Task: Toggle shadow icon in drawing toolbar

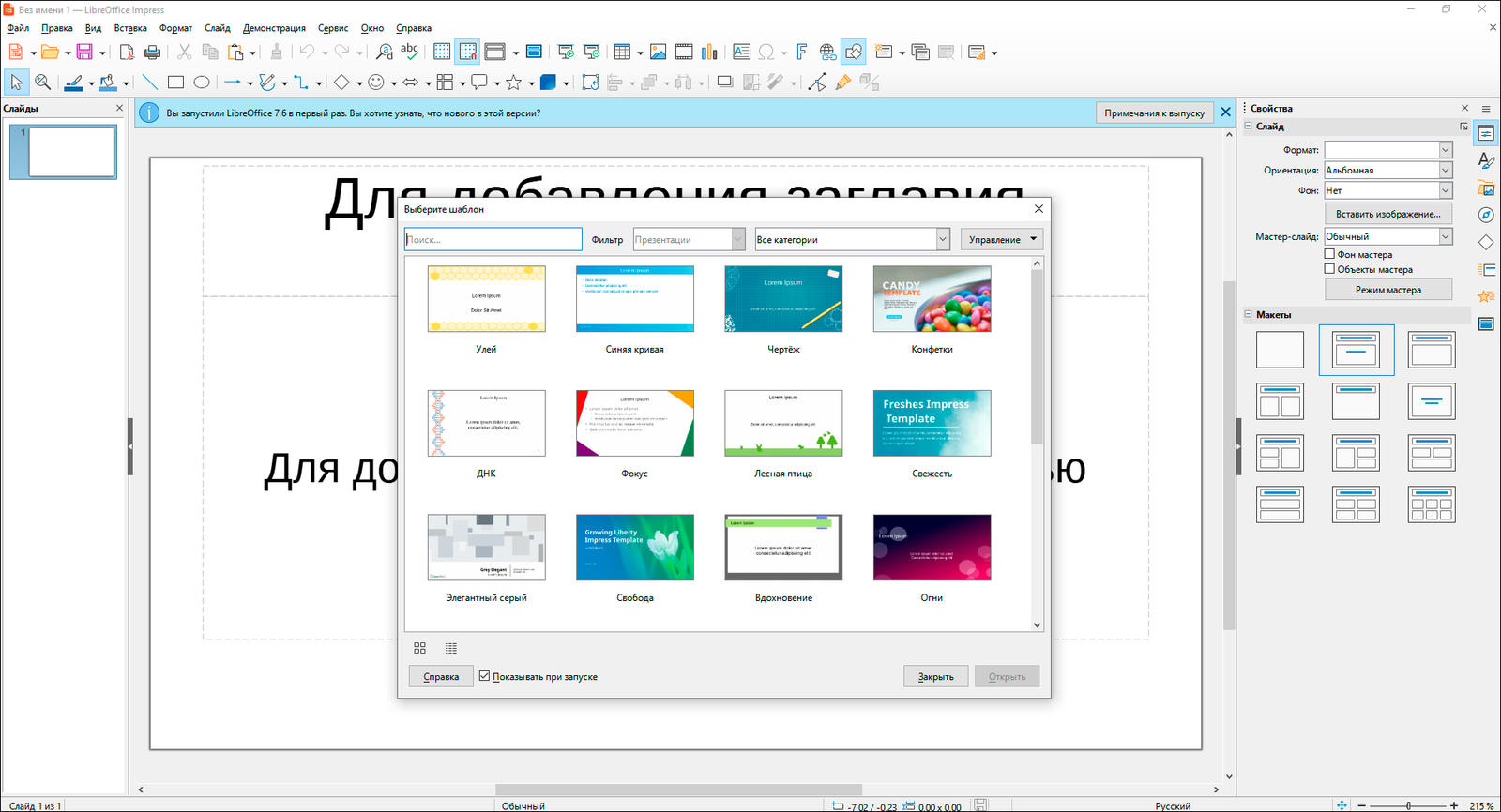Action: pos(724,83)
